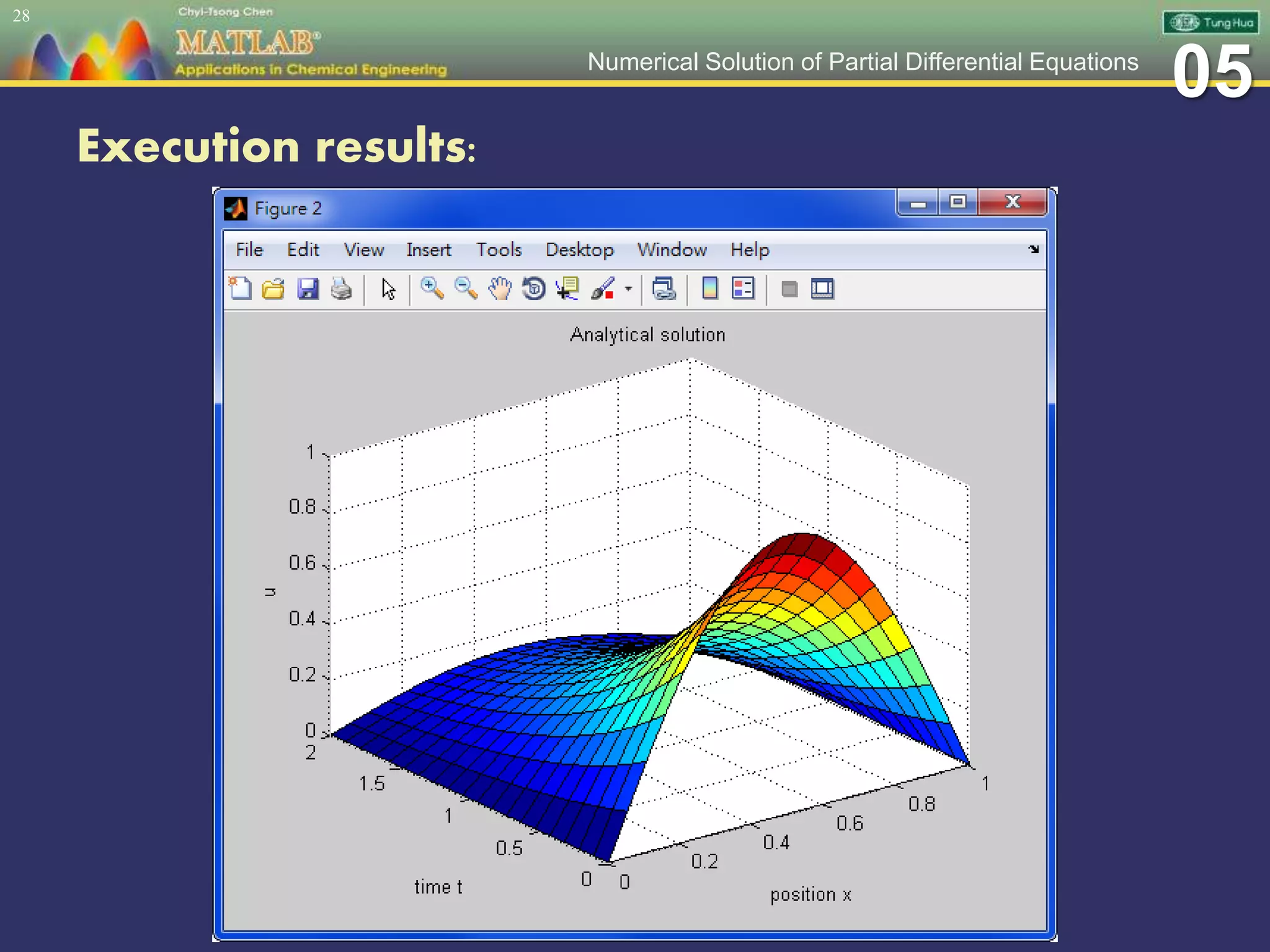Open the Tools menu

pos(499,250)
